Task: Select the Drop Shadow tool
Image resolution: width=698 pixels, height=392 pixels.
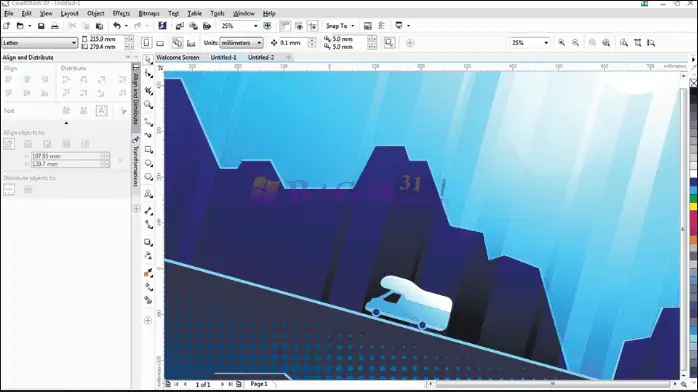Action: click(x=148, y=242)
